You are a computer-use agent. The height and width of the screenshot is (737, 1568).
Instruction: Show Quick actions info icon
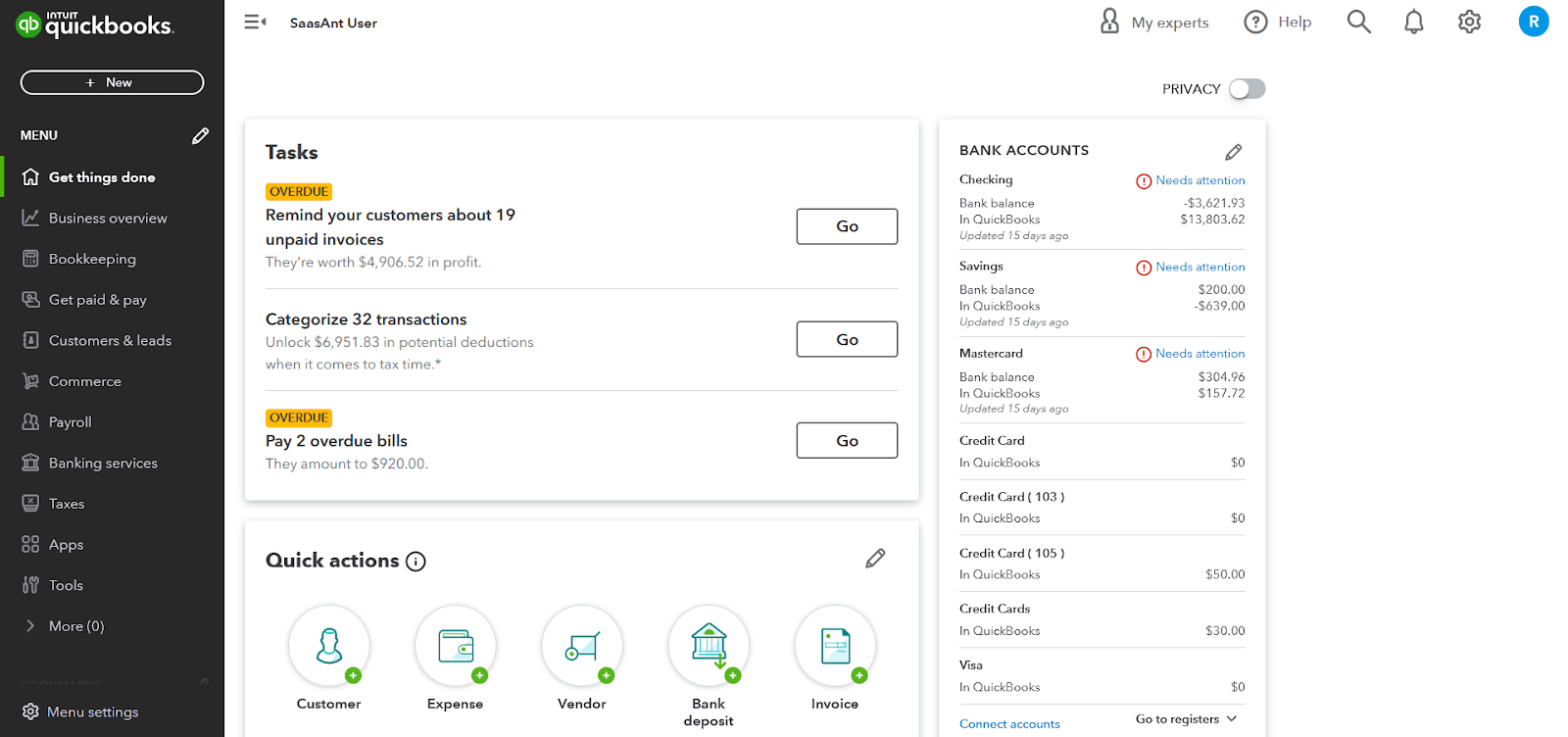point(416,562)
